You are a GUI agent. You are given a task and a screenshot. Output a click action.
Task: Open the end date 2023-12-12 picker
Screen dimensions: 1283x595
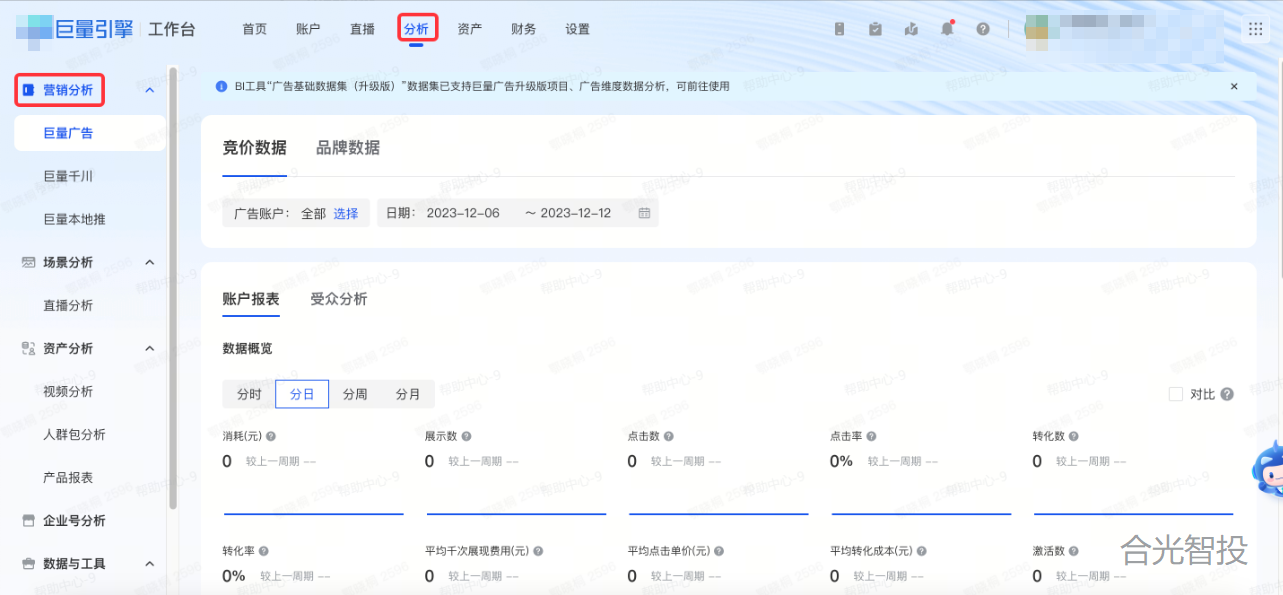576,213
